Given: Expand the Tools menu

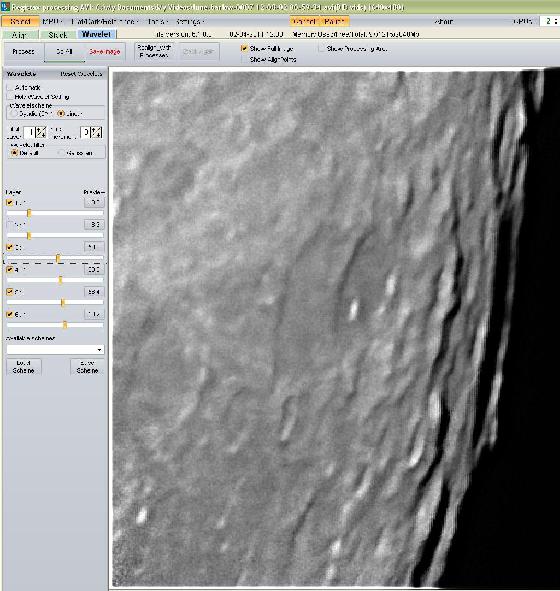Looking at the screenshot, I should tap(158, 21).
